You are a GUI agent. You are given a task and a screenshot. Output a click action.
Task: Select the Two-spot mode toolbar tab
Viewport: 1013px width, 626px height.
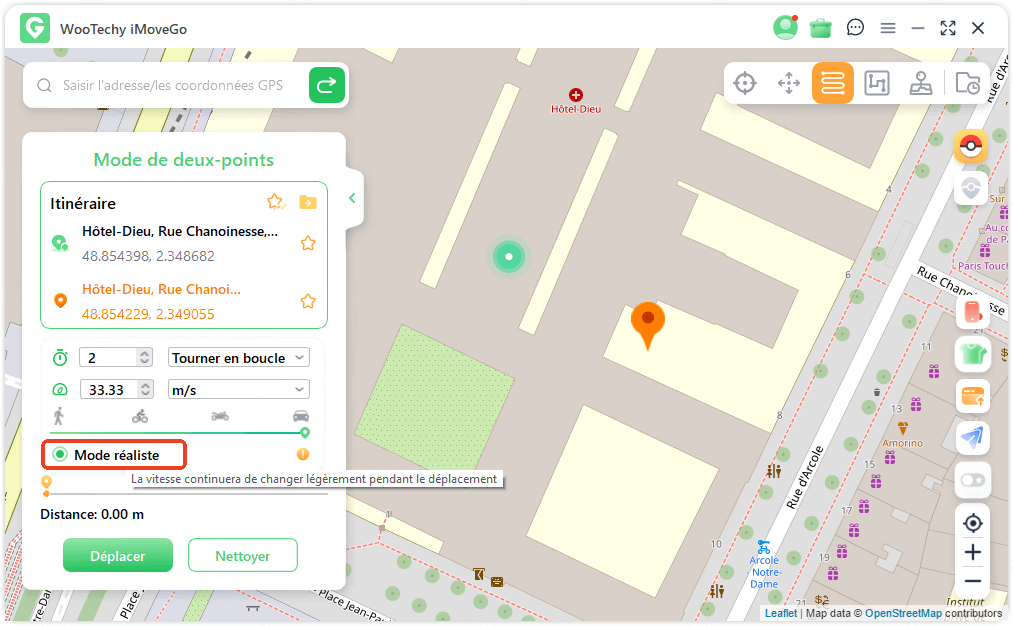pos(832,83)
